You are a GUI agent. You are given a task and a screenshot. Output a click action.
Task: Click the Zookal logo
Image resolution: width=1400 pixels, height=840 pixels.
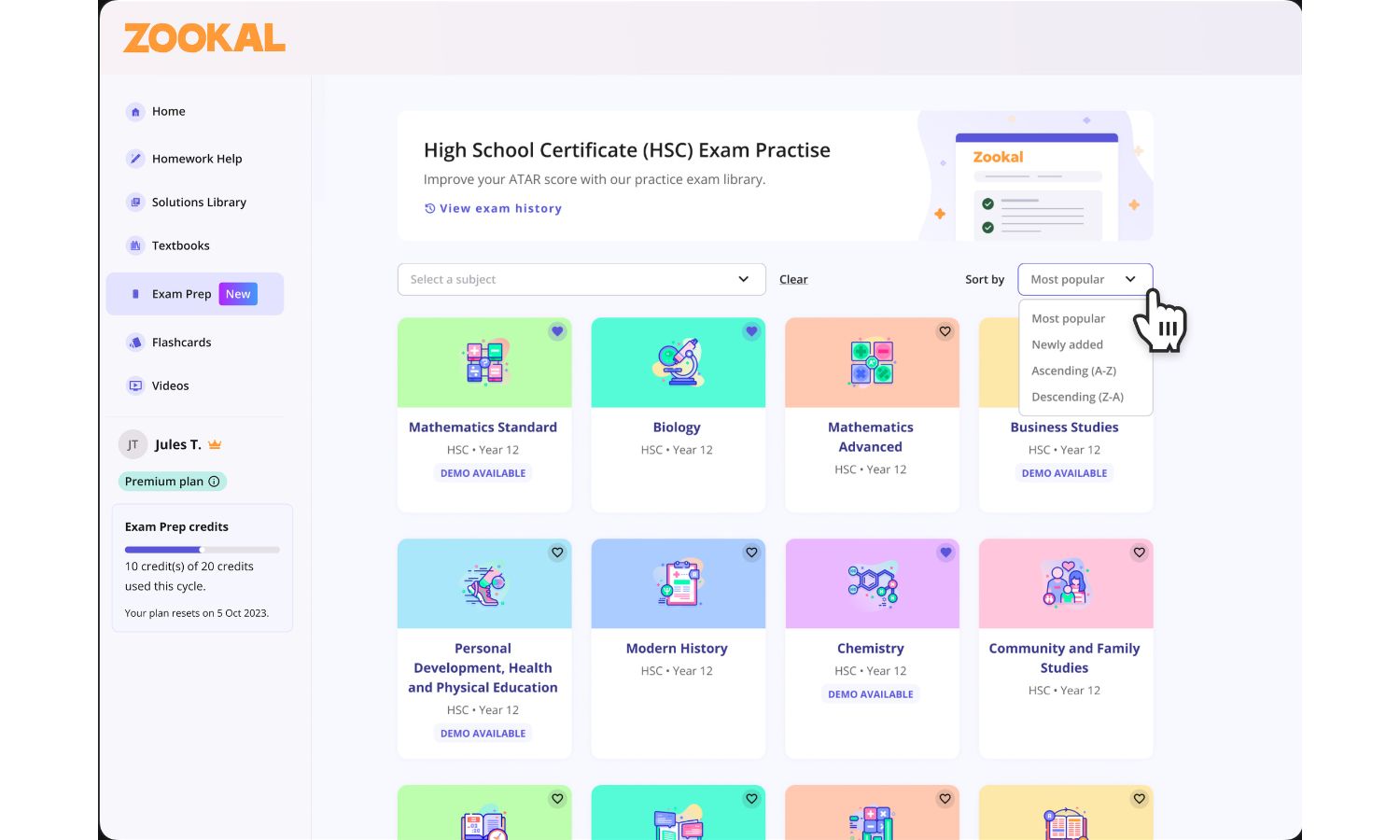[204, 38]
